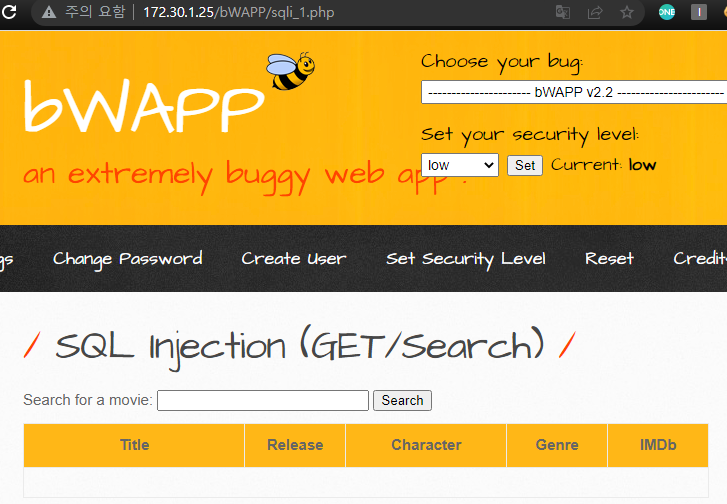The image size is (727, 504).
Task: Click the Current: low status text
Action: (x=604, y=165)
